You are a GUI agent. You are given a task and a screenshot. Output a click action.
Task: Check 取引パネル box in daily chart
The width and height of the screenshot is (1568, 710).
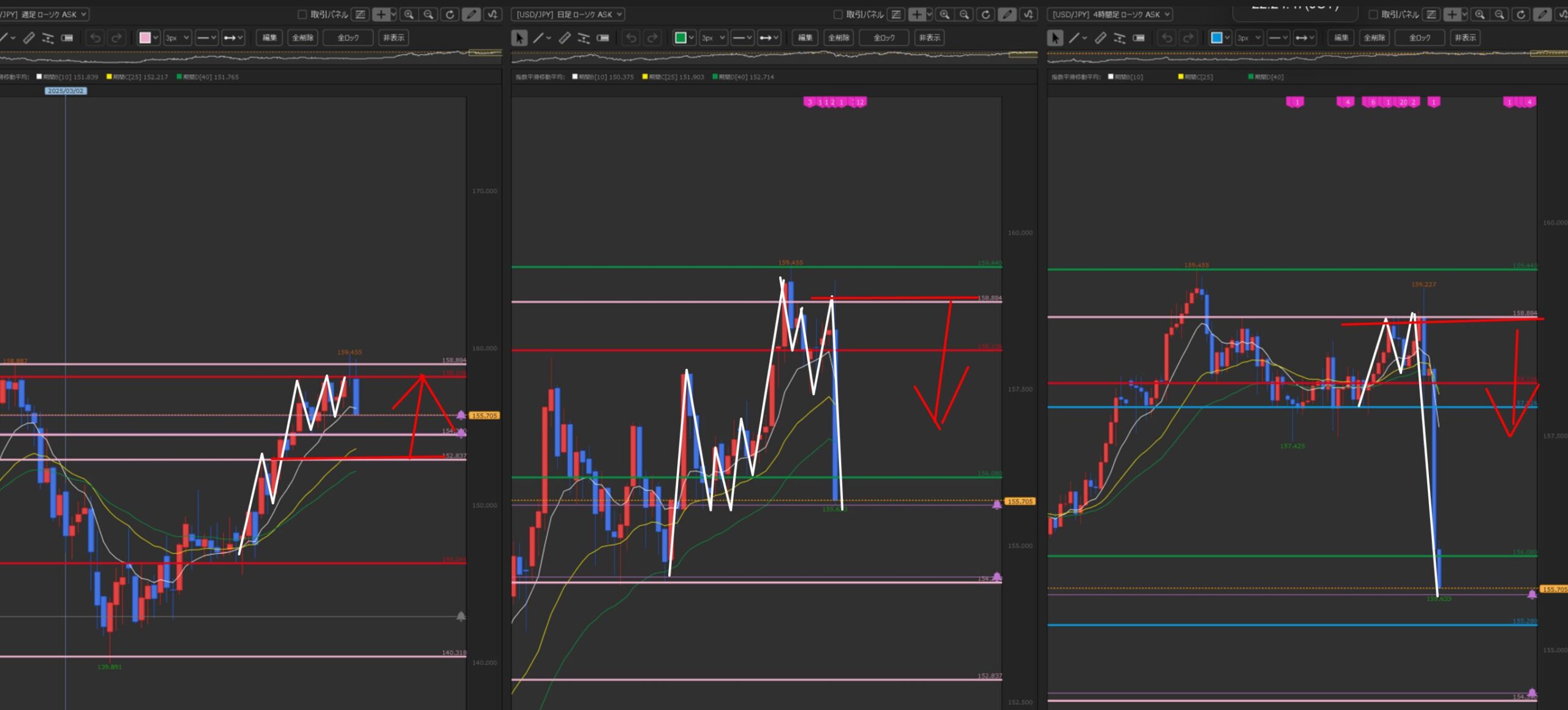point(838,14)
